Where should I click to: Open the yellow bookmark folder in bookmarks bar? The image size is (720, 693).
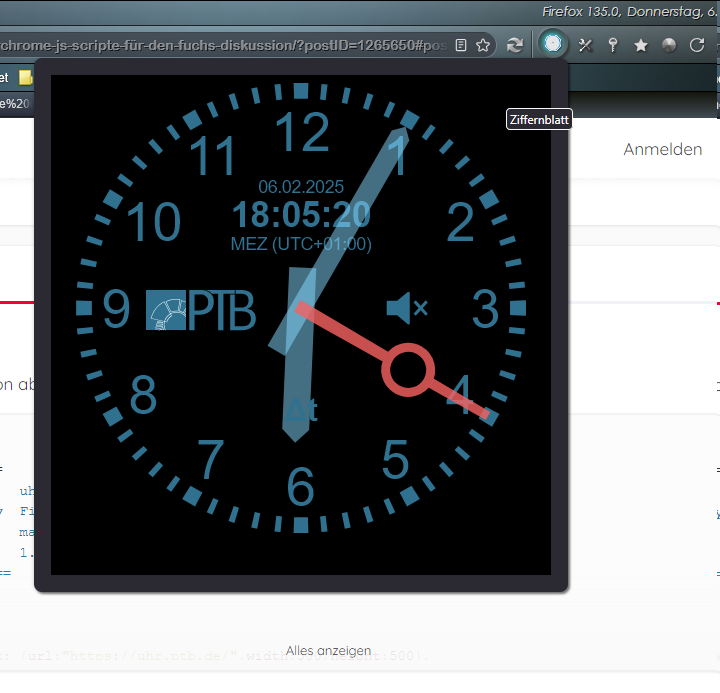tap(26, 78)
